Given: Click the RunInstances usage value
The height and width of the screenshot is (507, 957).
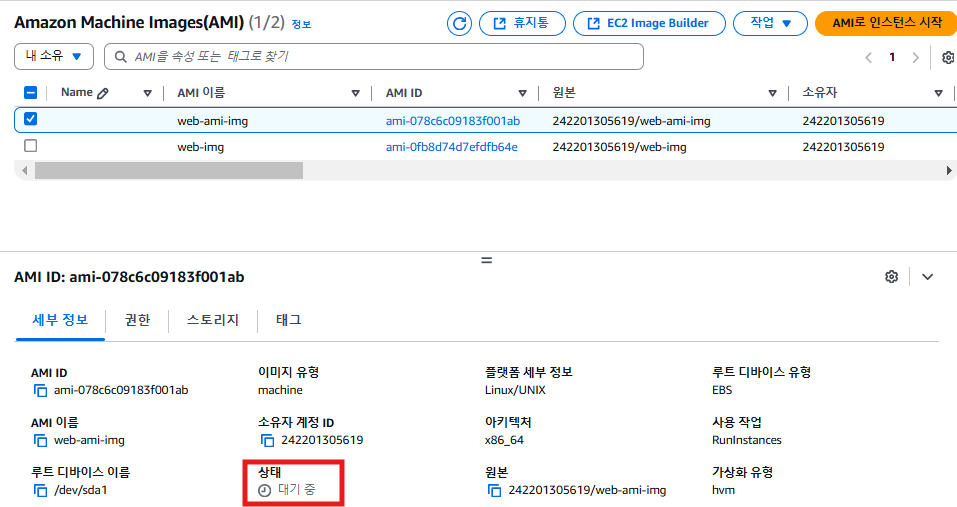Looking at the screenshot, I should pyautogui.click(x=746, y=440).
